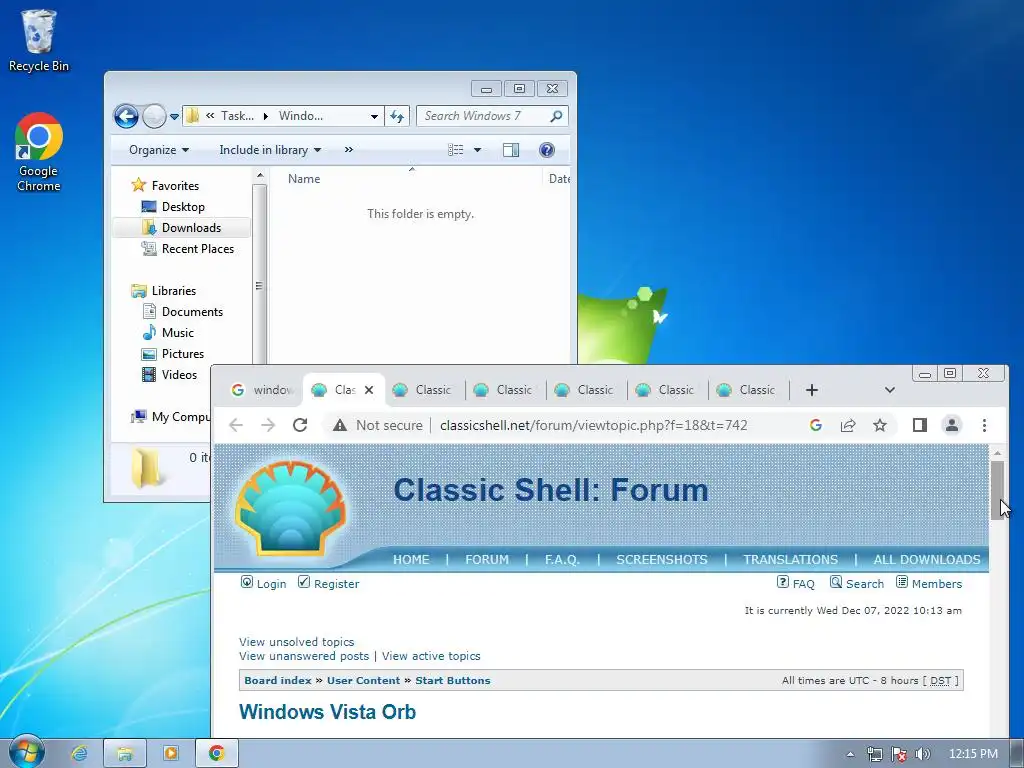Screen dimensions: 1024x768
Task: Switch to fourth Chrome tab
Action: click(503, 390)
